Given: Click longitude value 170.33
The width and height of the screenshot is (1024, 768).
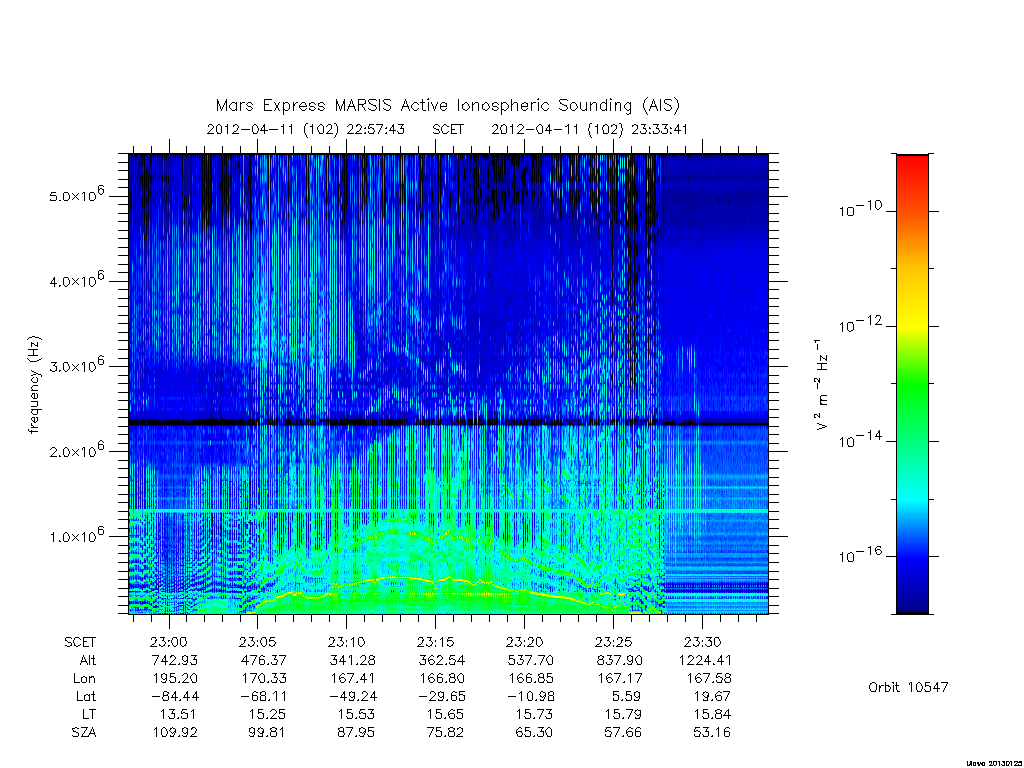Looking at the screenshot, I should click(x=263, y=679).
